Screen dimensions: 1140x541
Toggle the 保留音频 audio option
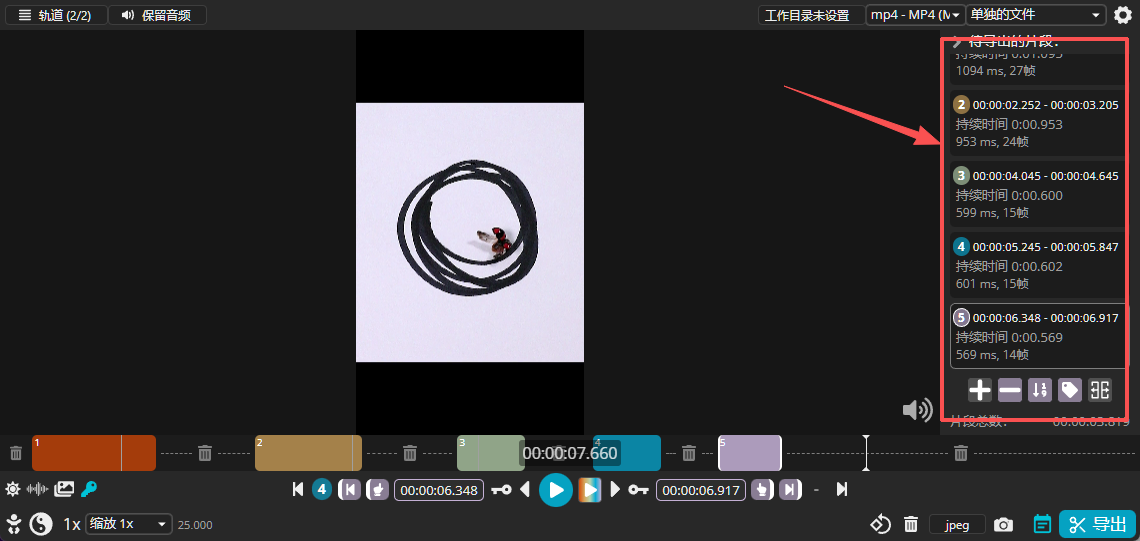tap(156, 15)
